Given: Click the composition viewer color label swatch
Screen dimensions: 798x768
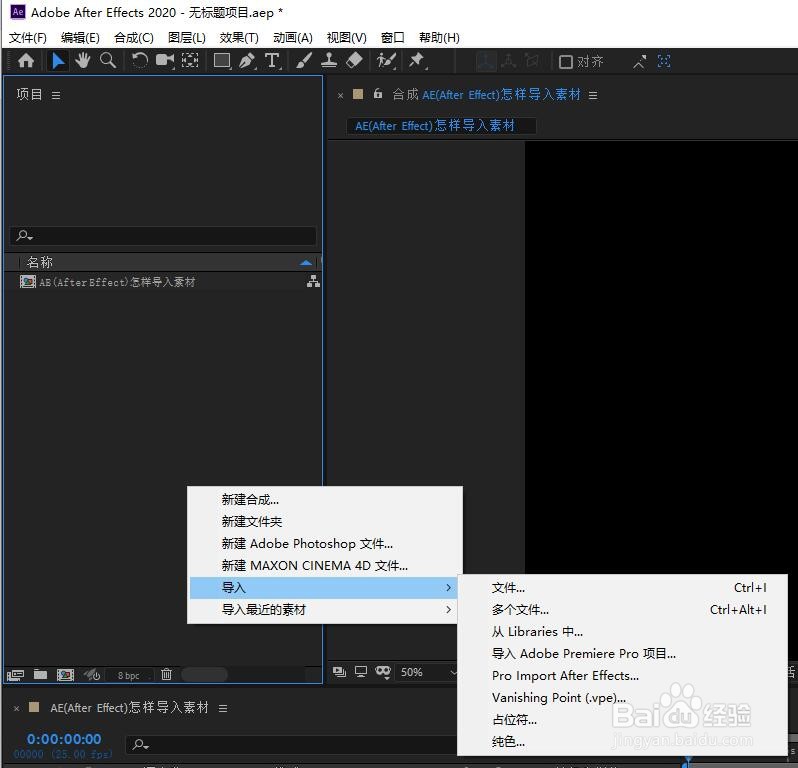Looking at the screenshot, I should click(358, 94).
